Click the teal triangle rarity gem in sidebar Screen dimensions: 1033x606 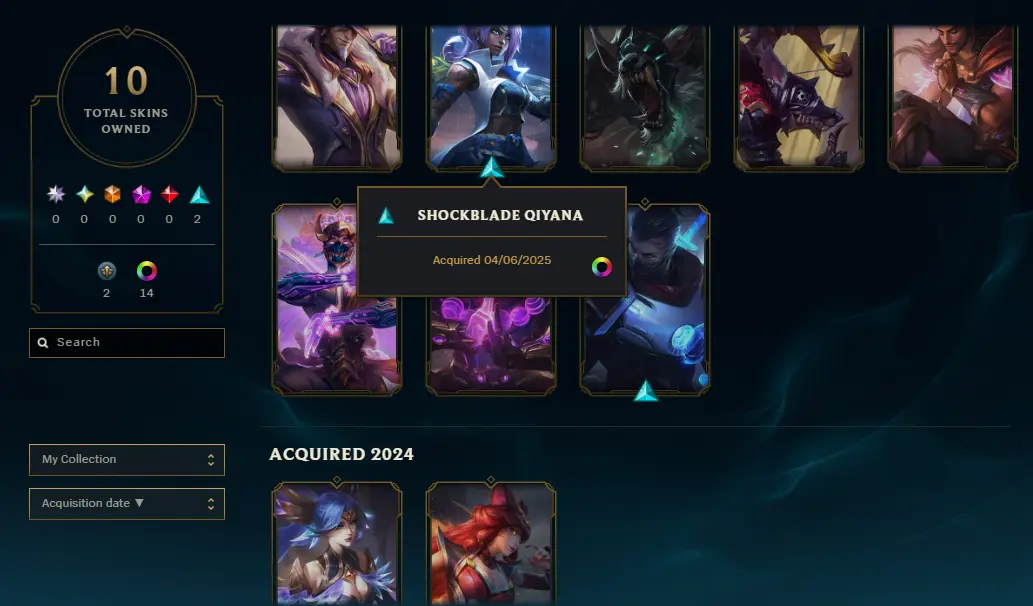tap(199, 194)
